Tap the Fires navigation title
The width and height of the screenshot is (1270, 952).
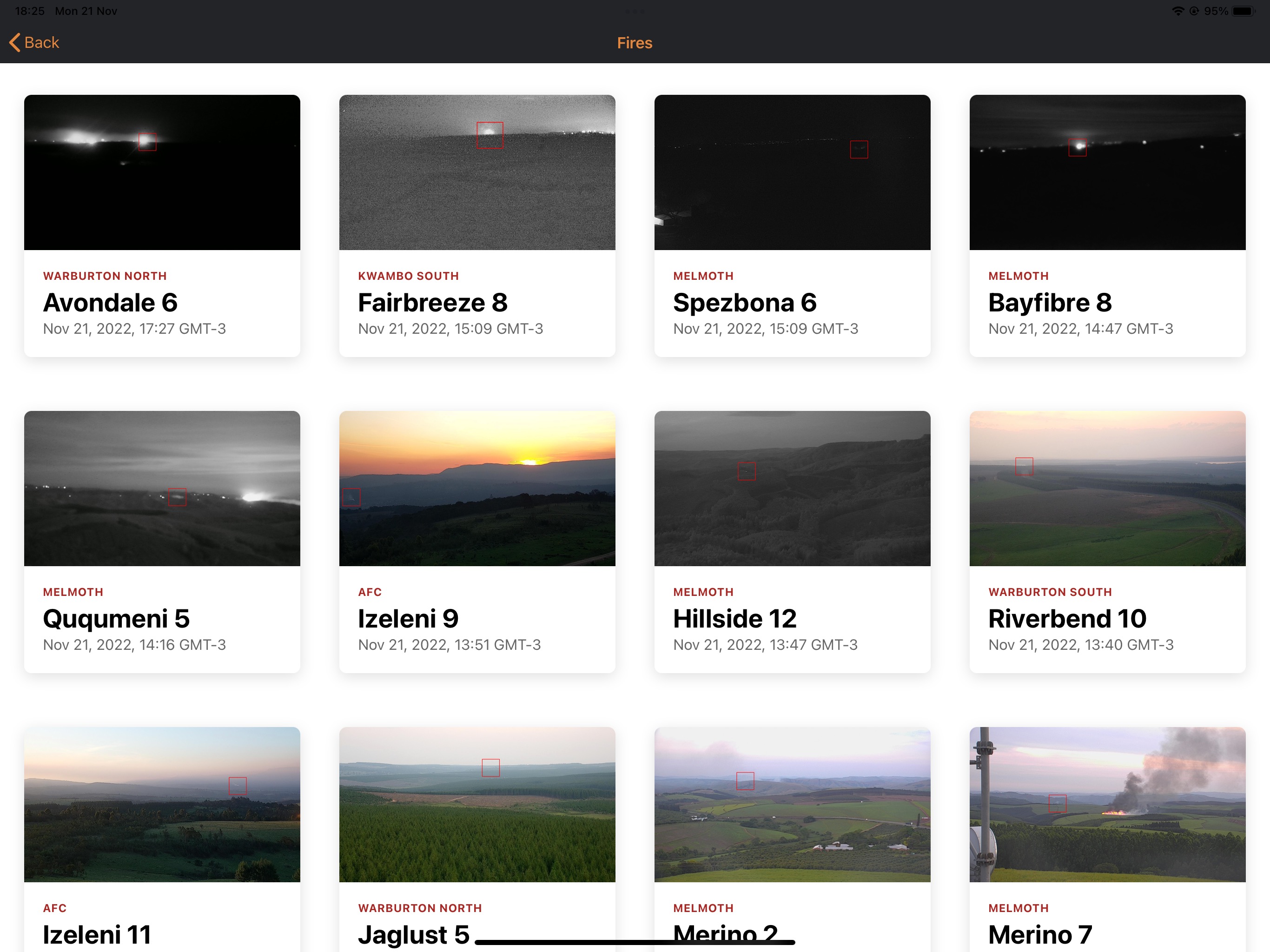tap(635, 43)
